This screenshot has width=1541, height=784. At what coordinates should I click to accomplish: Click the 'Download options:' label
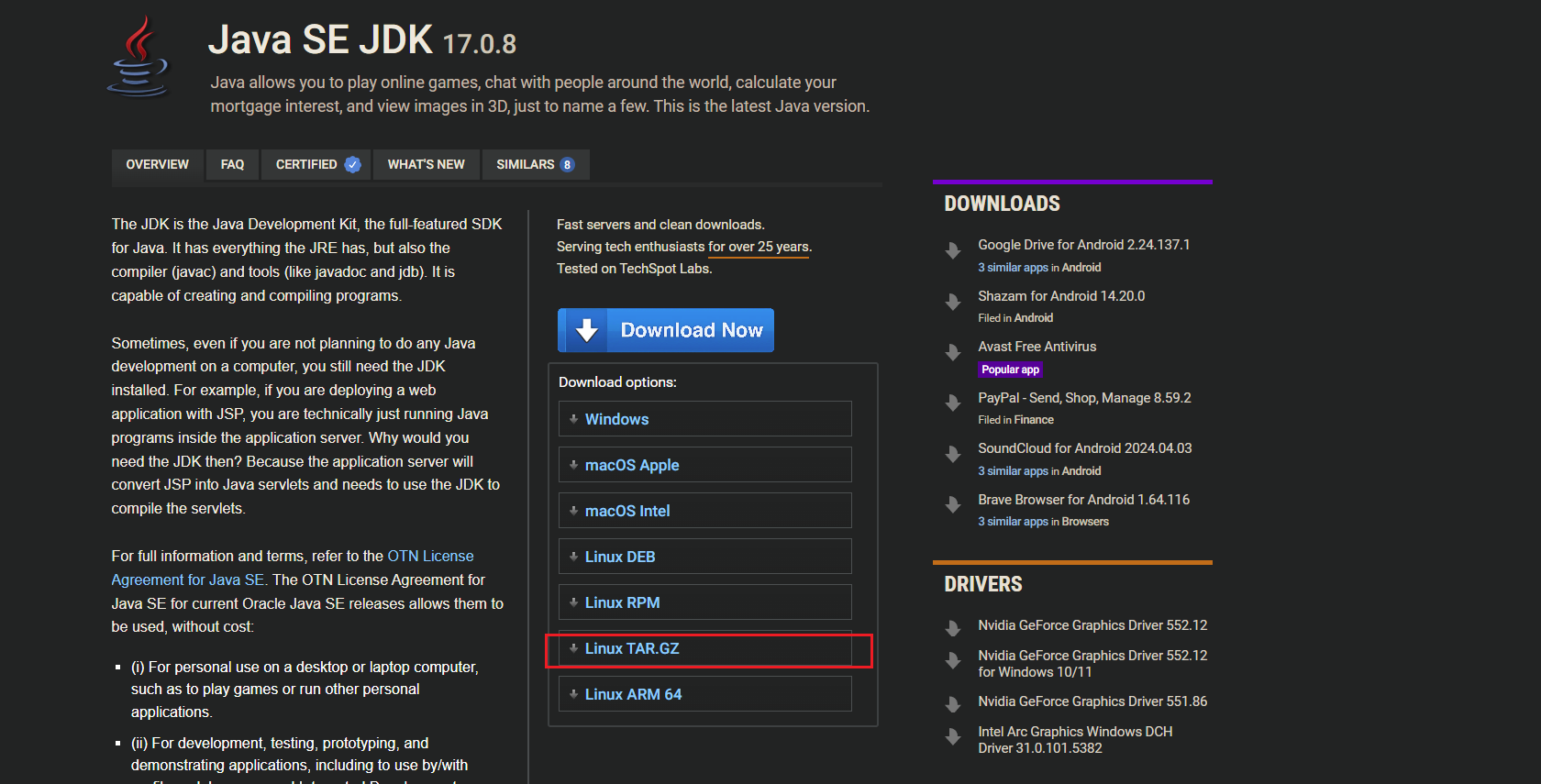[x=617, y=382]
